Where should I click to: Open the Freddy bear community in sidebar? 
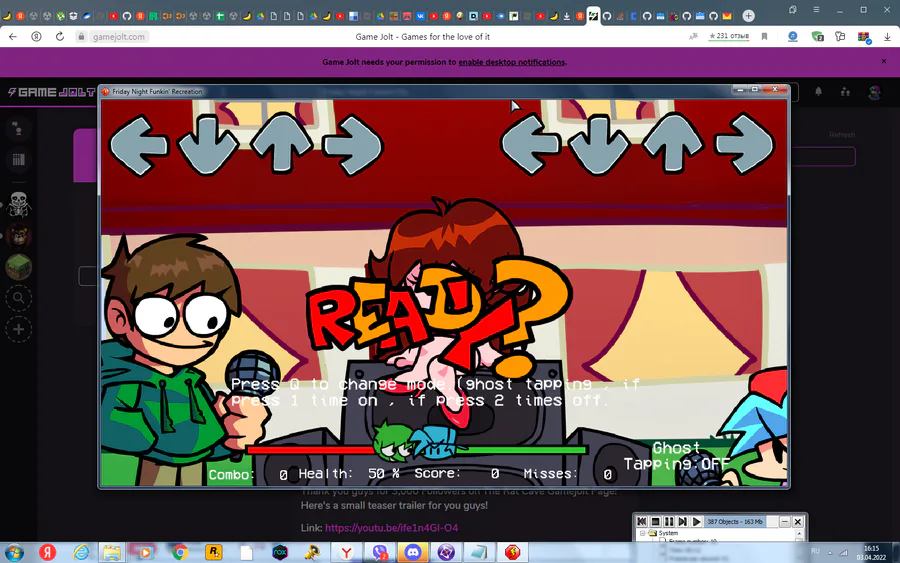tap(18, 235)
